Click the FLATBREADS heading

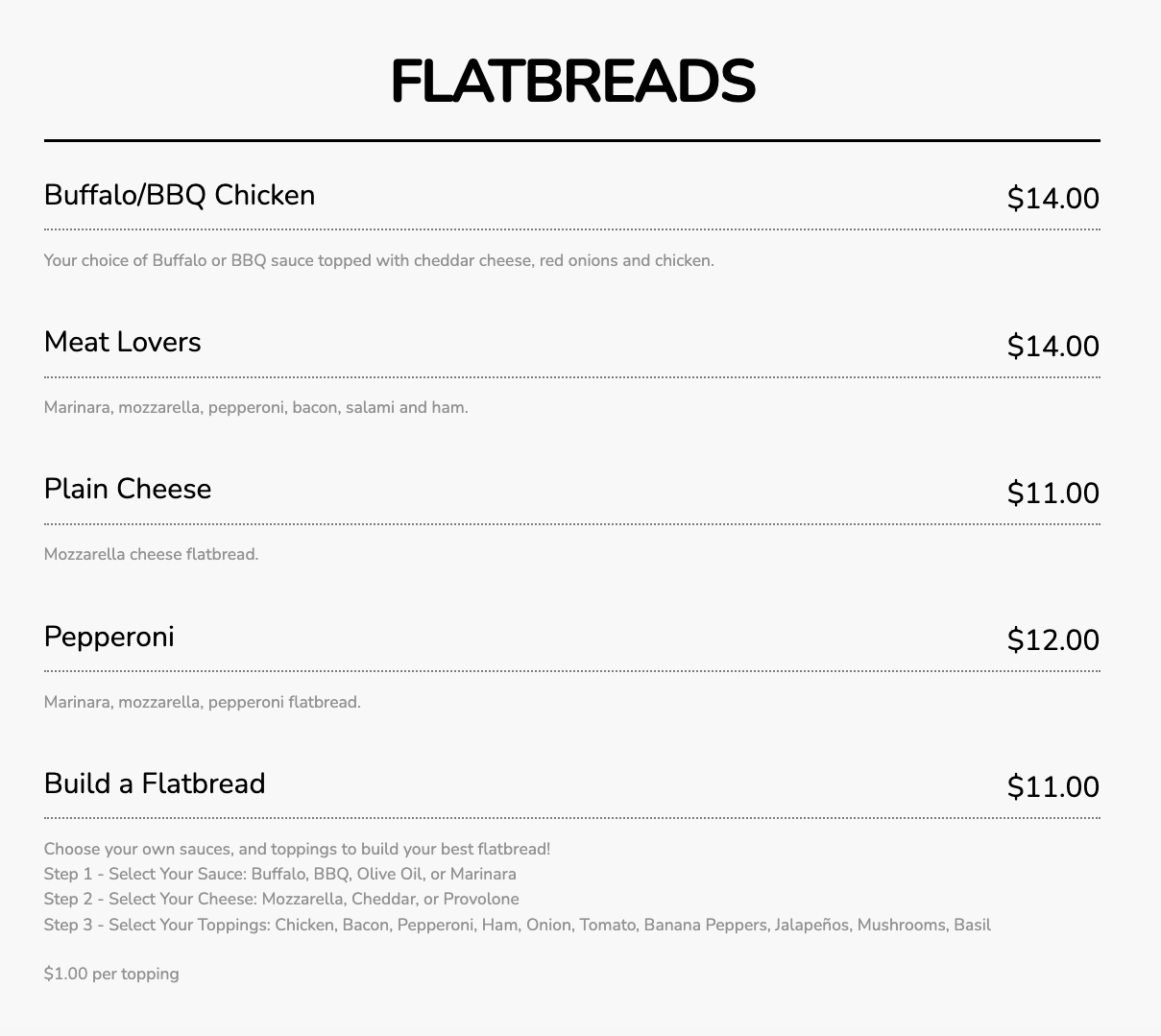[572, 82]
